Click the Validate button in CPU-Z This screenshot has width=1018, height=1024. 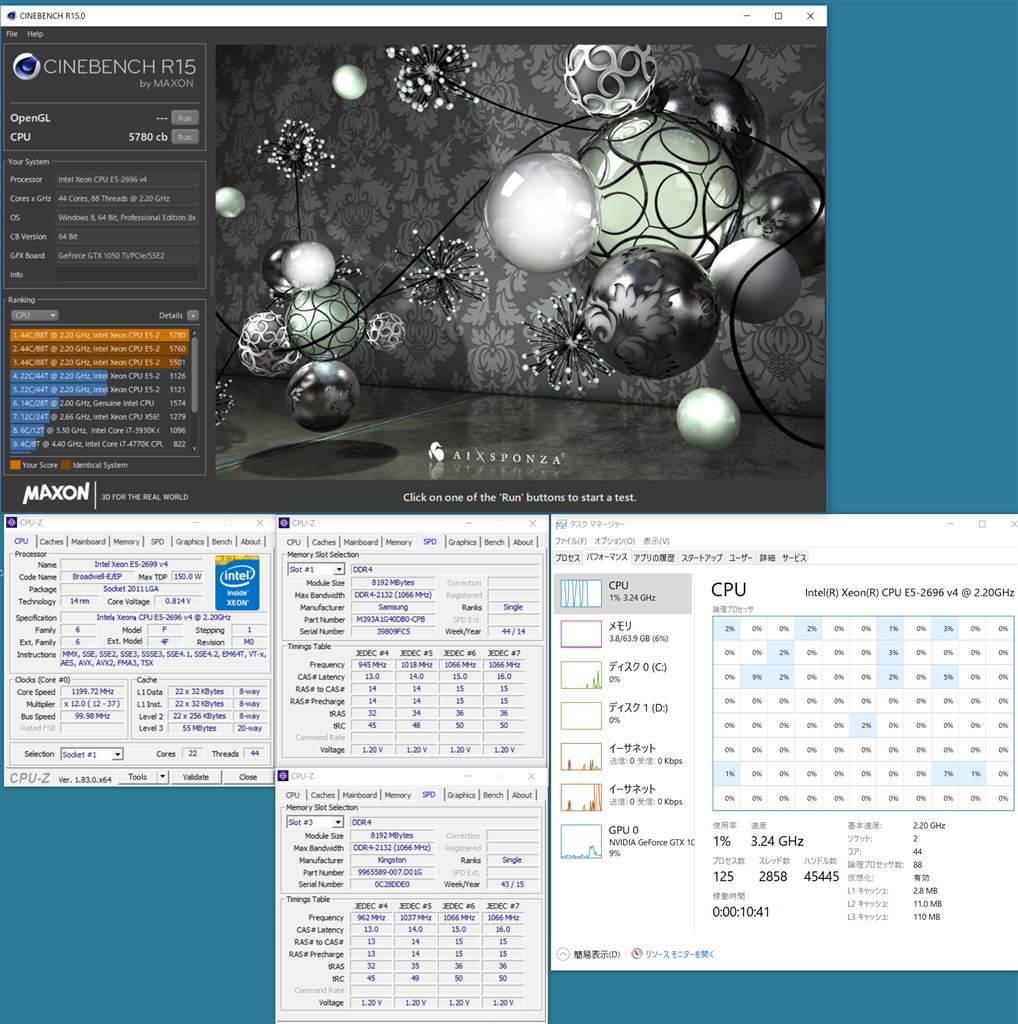point(195,777)
